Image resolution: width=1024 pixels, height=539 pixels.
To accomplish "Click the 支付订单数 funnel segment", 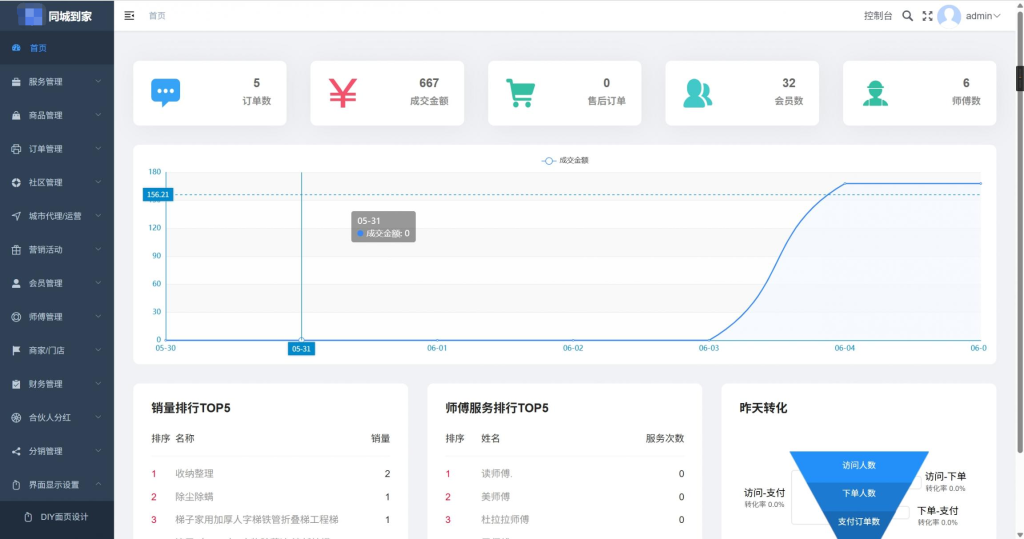I will coord(859,521).
